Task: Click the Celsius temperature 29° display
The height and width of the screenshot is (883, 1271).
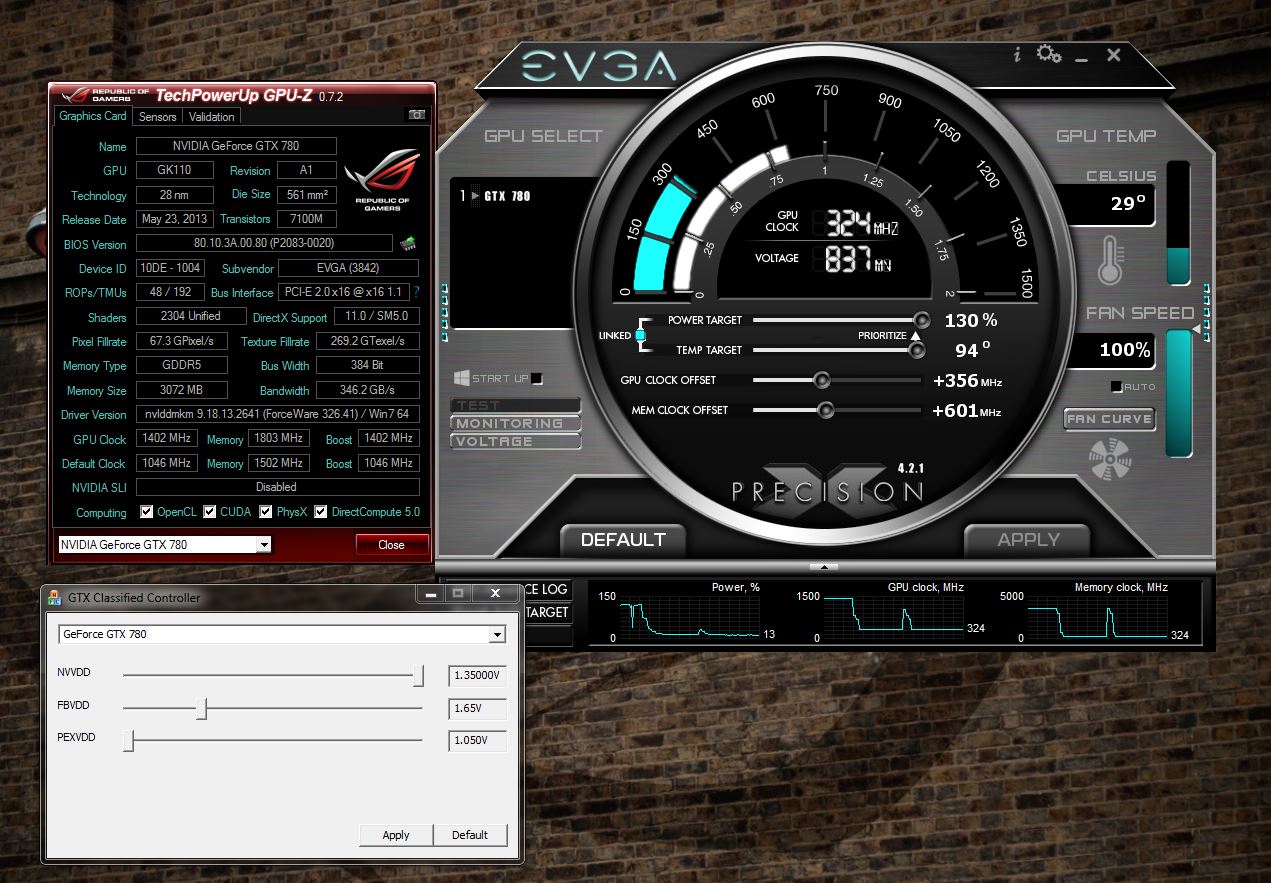Action: tap(1108, 205)
